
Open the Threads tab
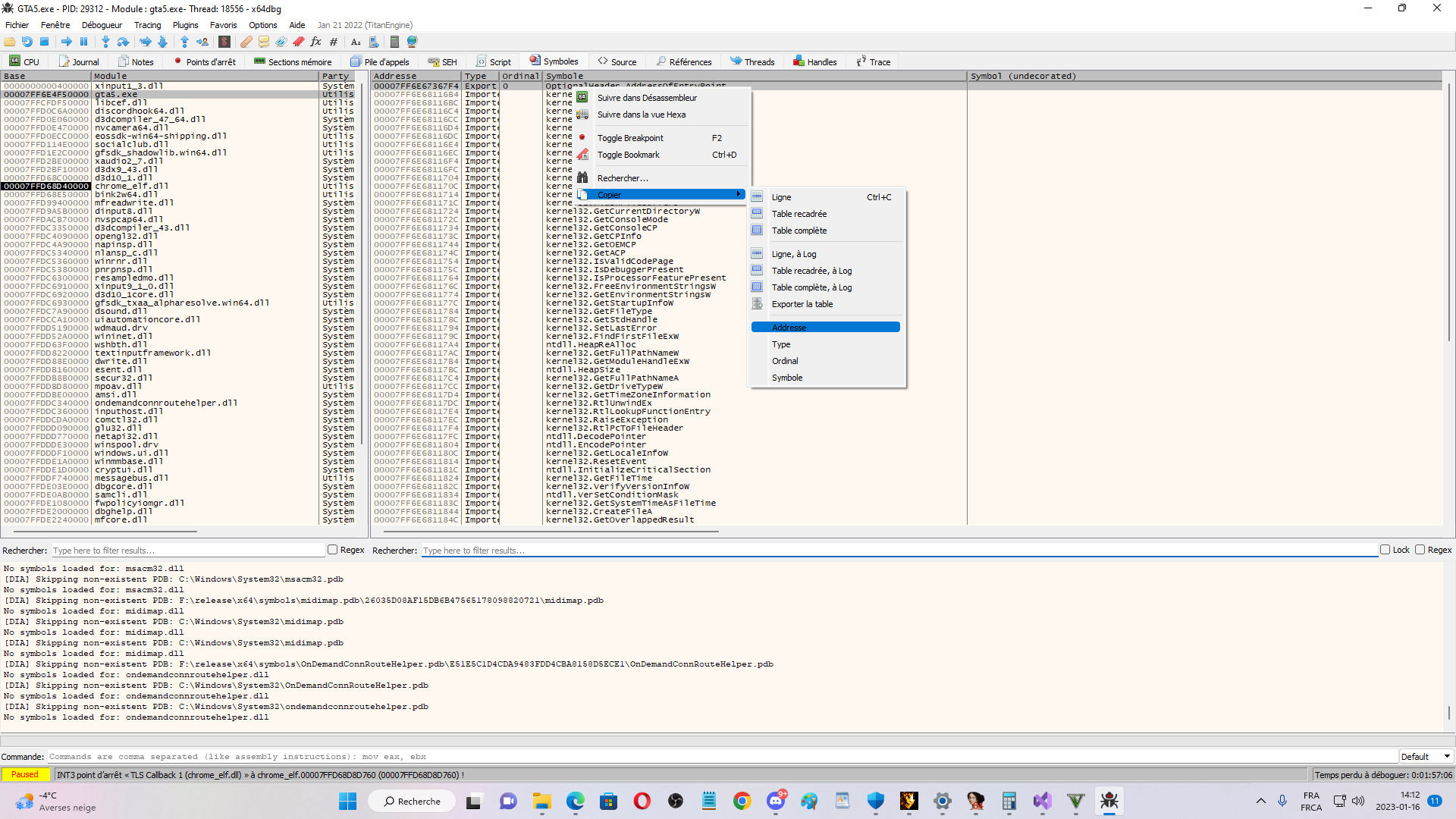(752, 61)
